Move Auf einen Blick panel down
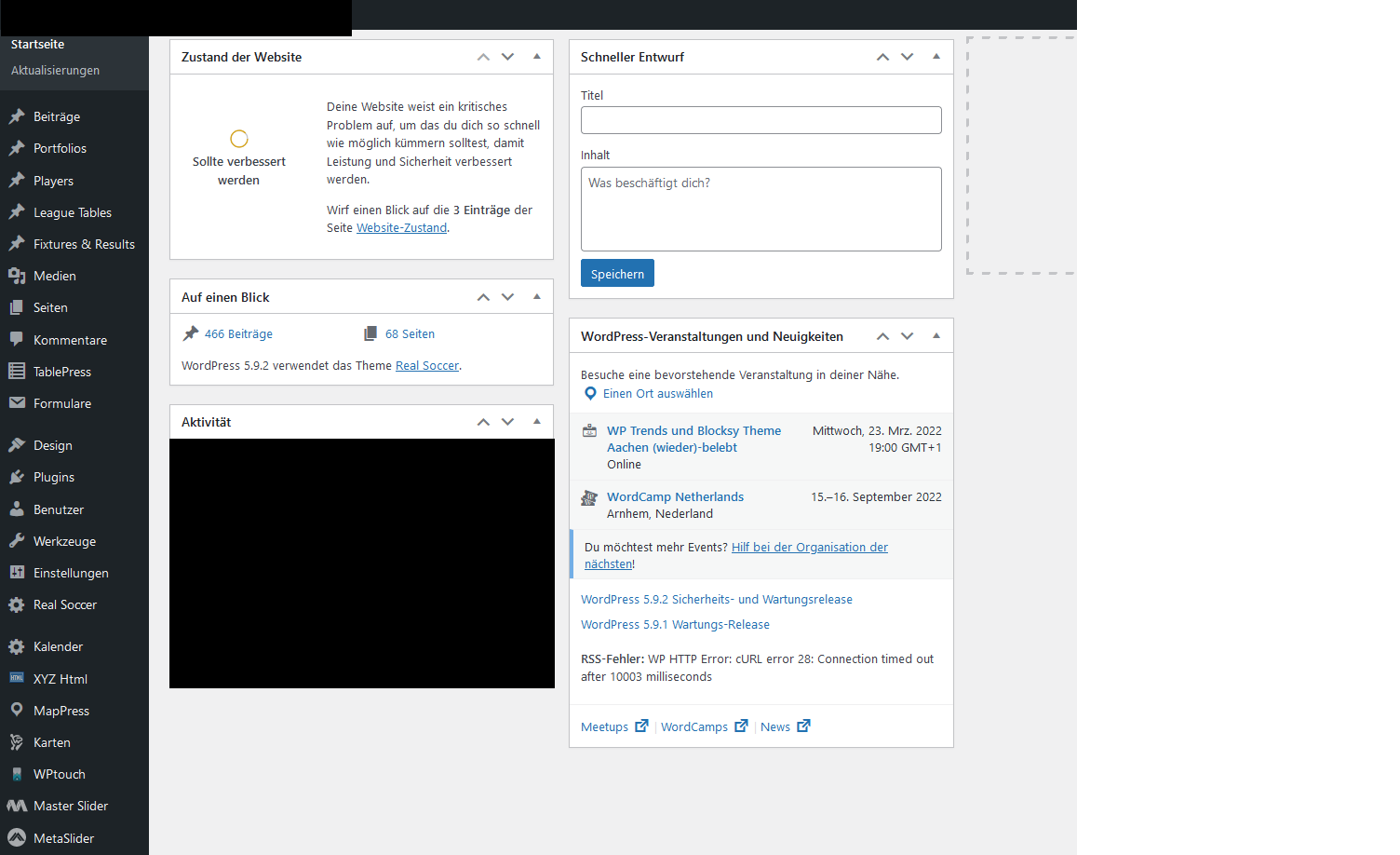This screenshot has width=1400, height=855. (x=507, y=297)
